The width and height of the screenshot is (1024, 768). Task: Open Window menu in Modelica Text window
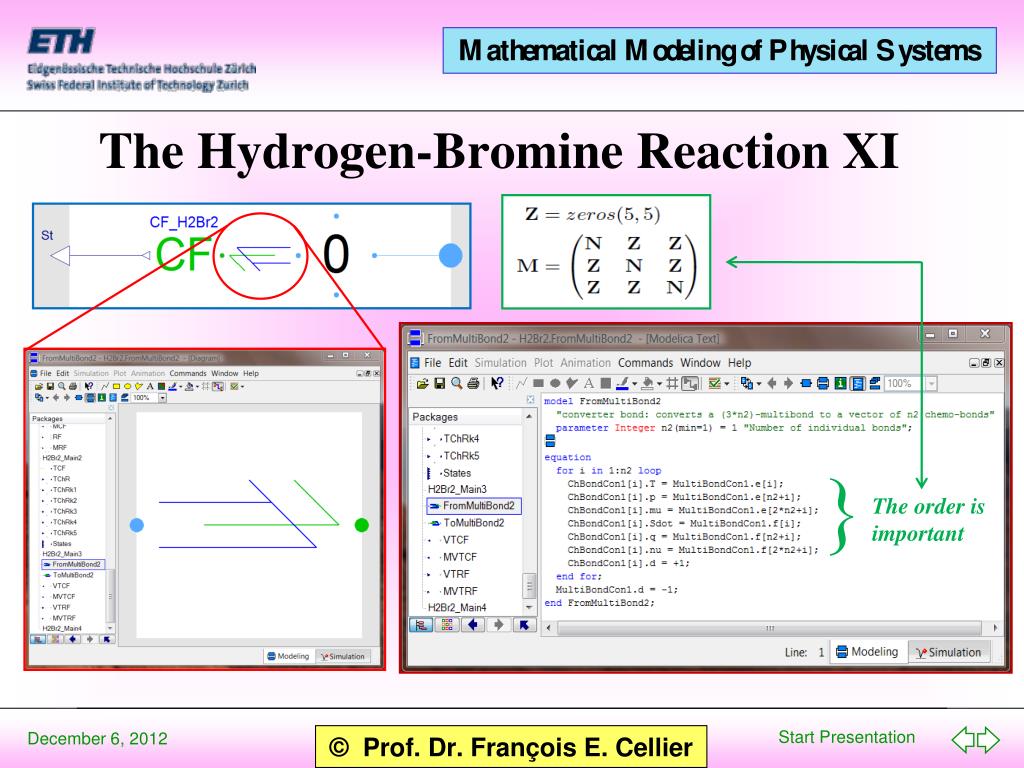coord(700,362)
